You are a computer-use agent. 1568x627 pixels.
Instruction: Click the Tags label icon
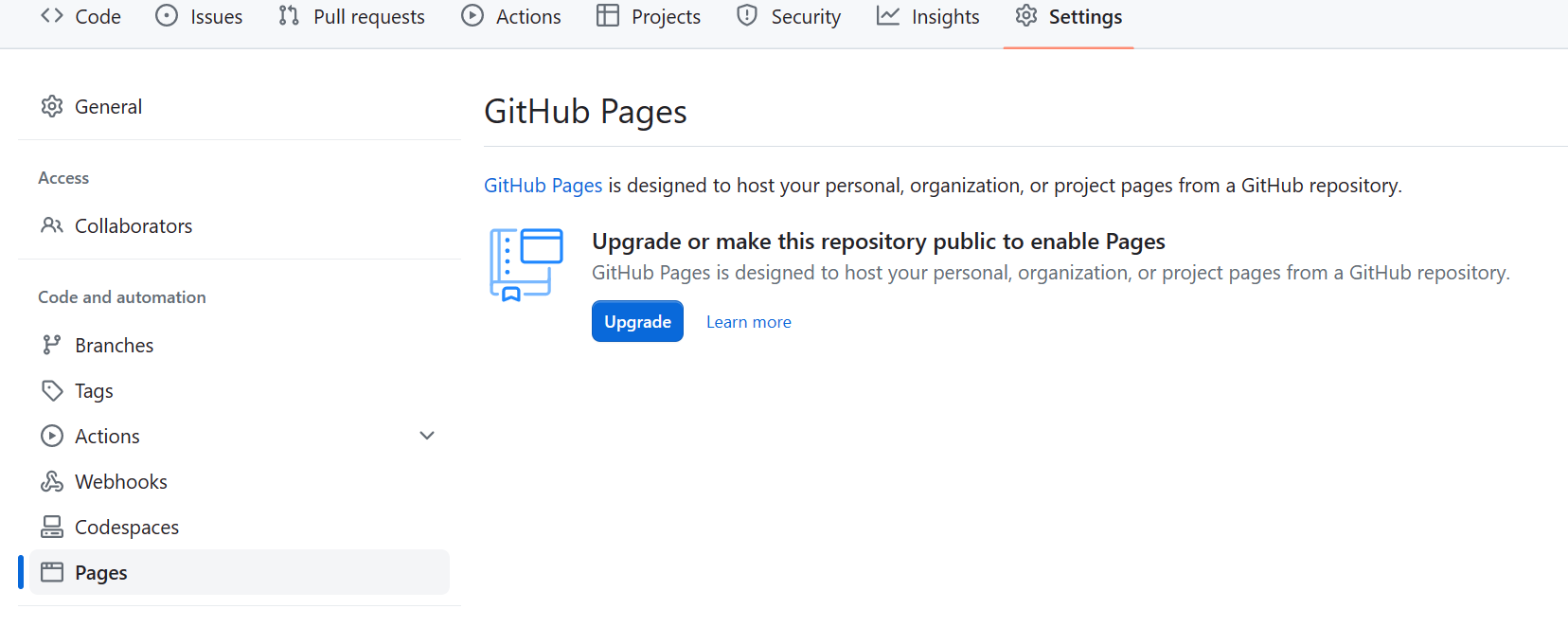52,390
